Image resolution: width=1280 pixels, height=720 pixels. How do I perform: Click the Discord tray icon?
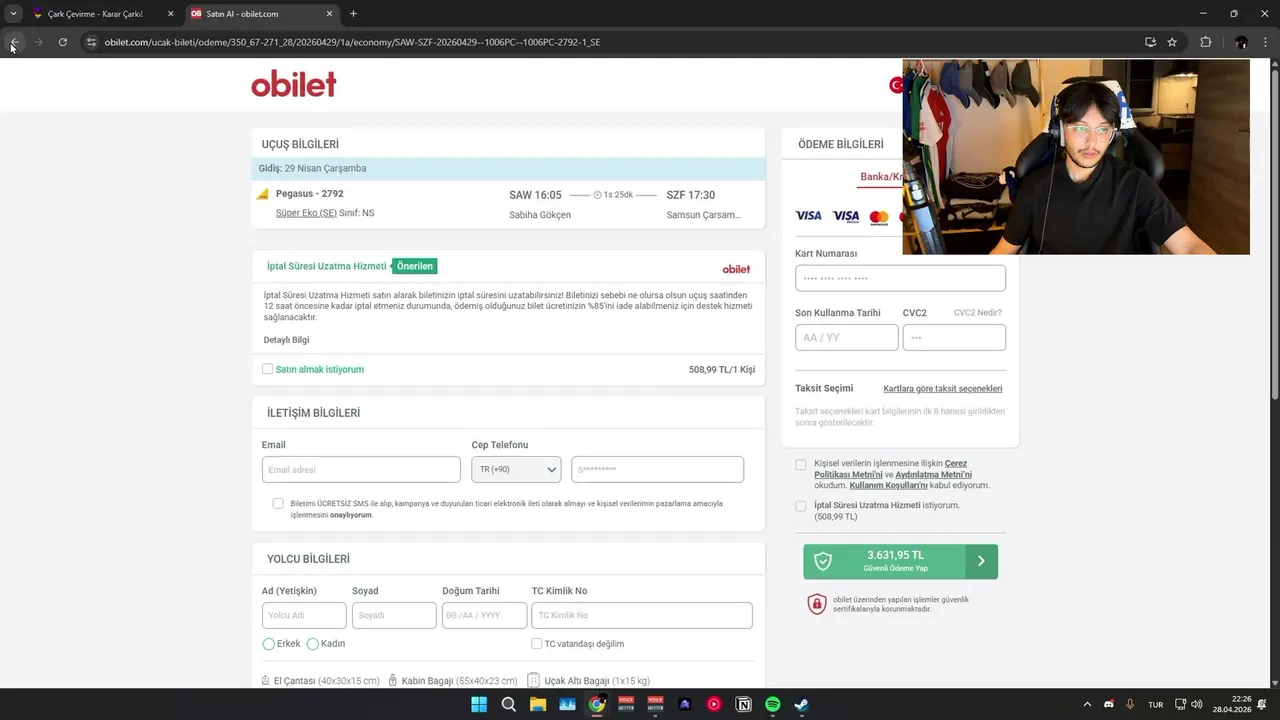pos(1108,704)
